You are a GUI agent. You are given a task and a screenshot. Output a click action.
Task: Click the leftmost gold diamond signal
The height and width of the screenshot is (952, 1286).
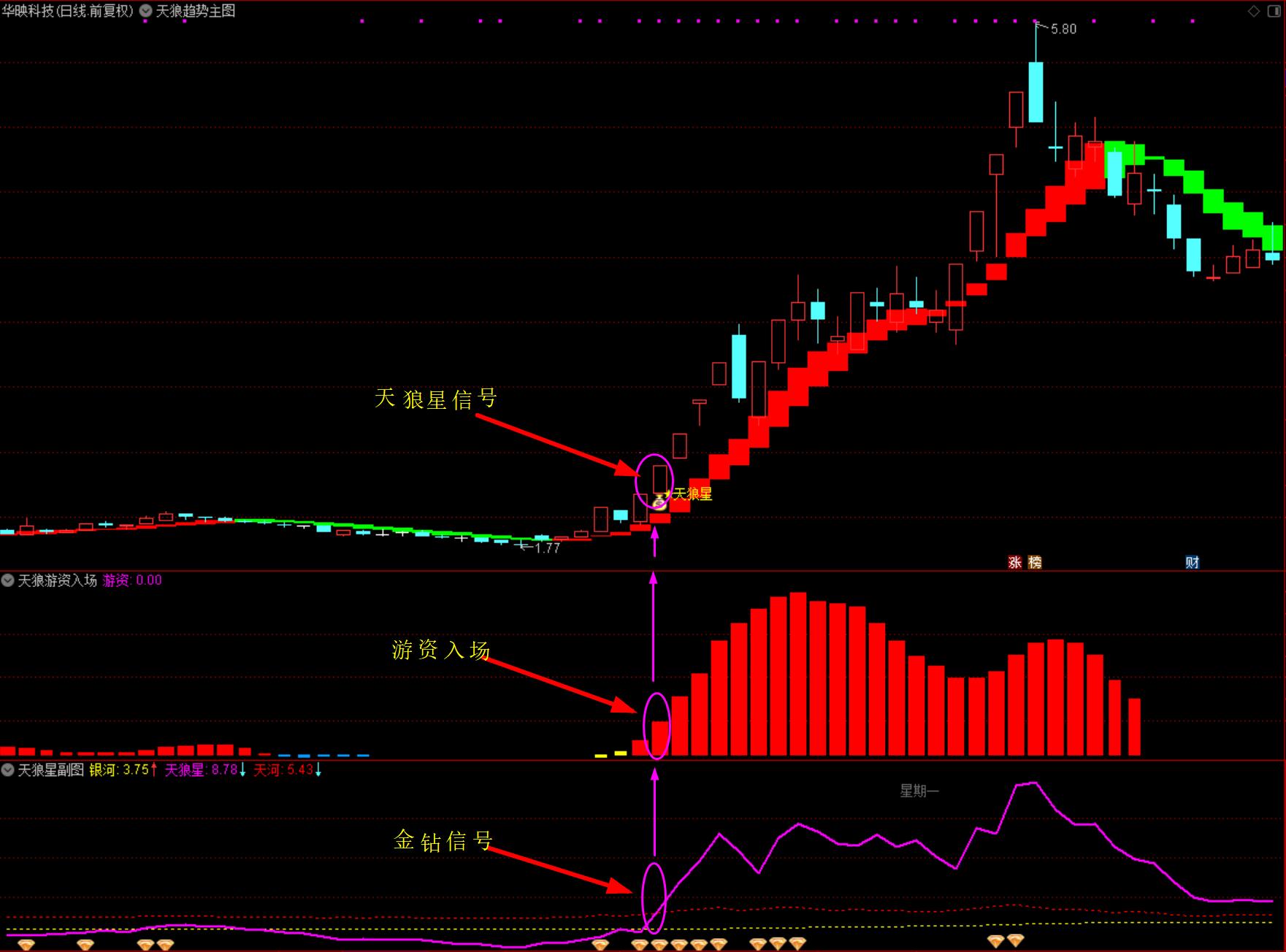(x=26, y=945)
